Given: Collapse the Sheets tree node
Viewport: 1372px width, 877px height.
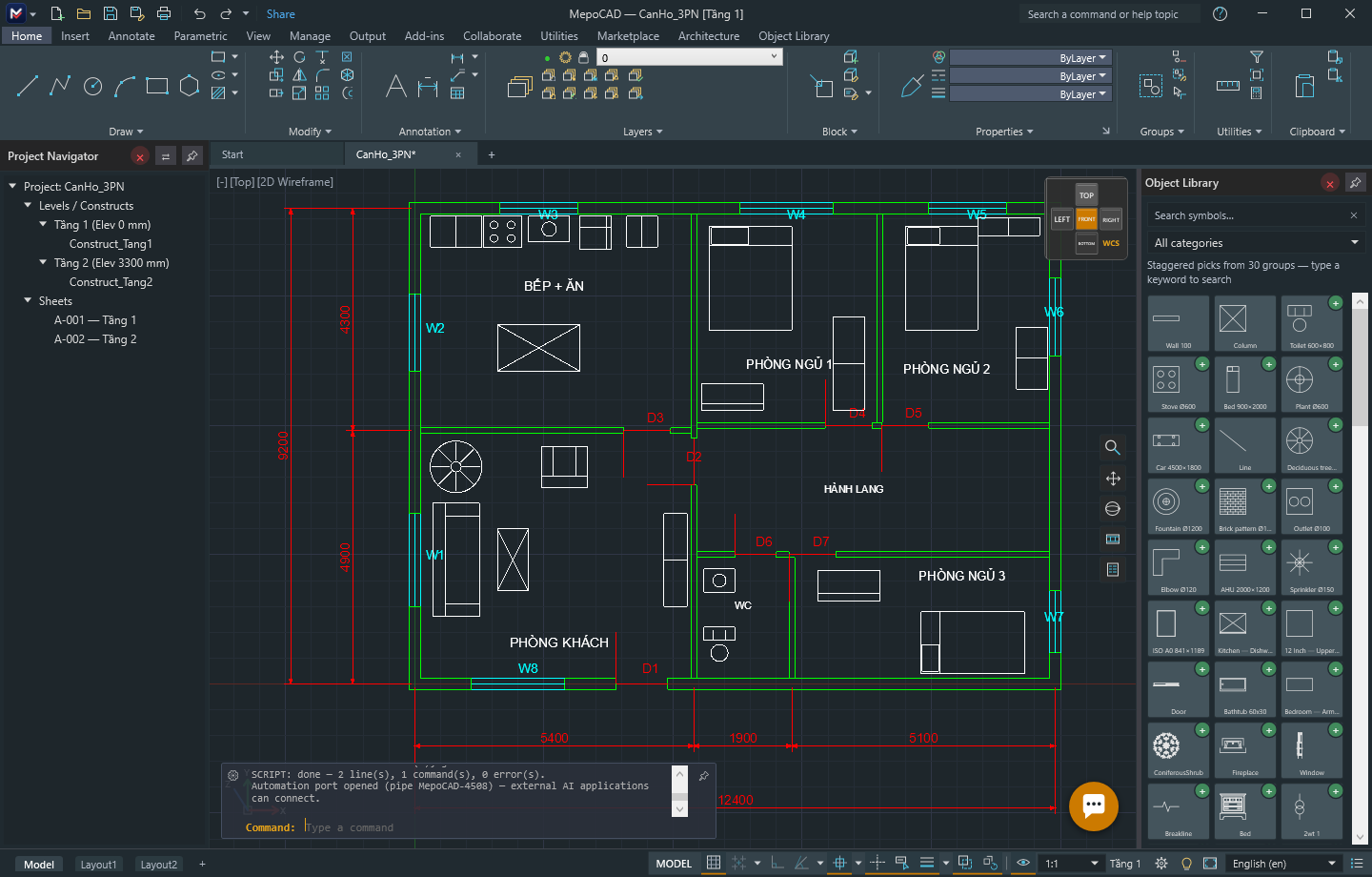Looking at the screenshot, I should point(28,300).
